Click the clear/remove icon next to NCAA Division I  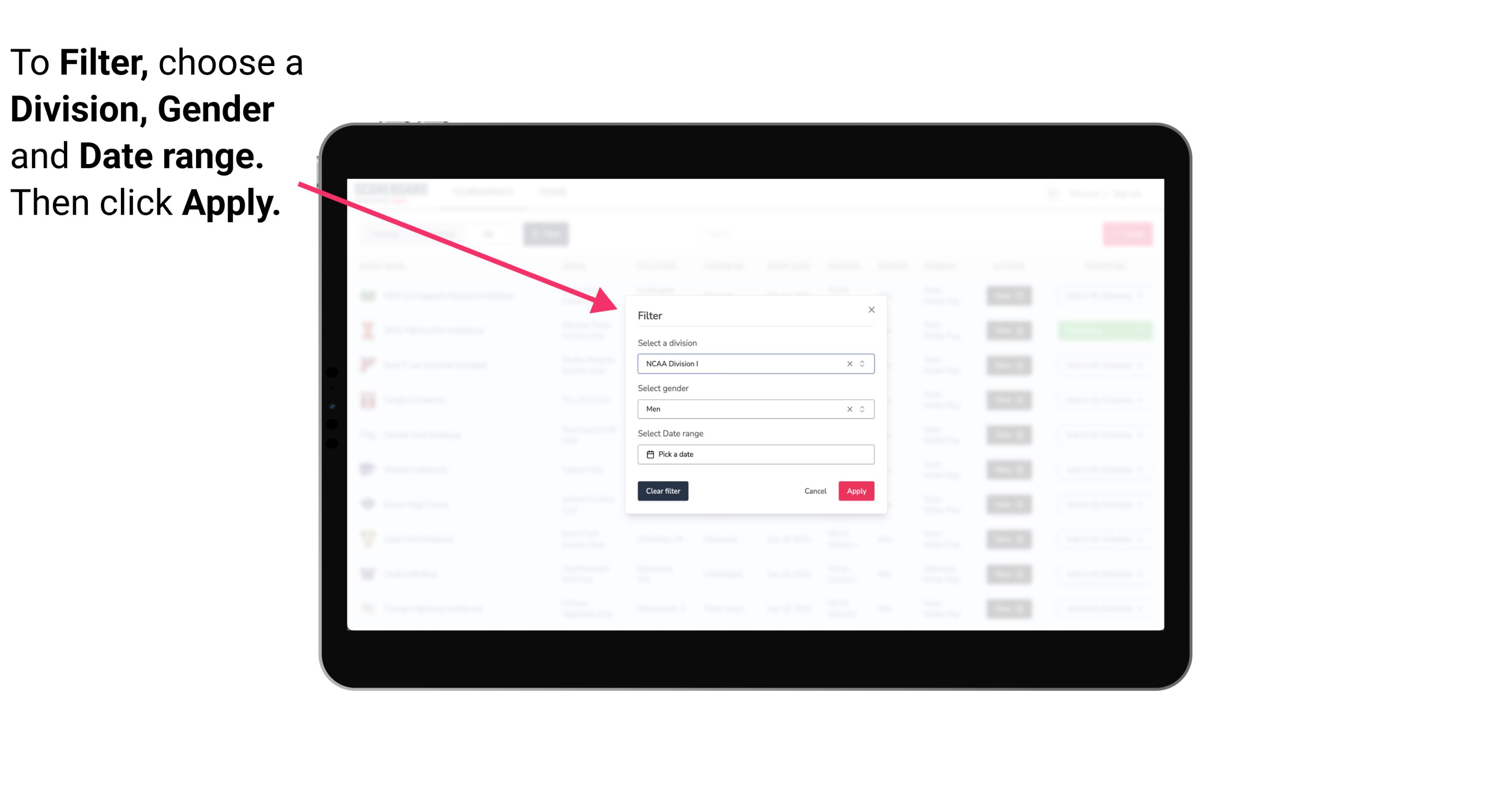pyautogui.click(x=848, y=363)
